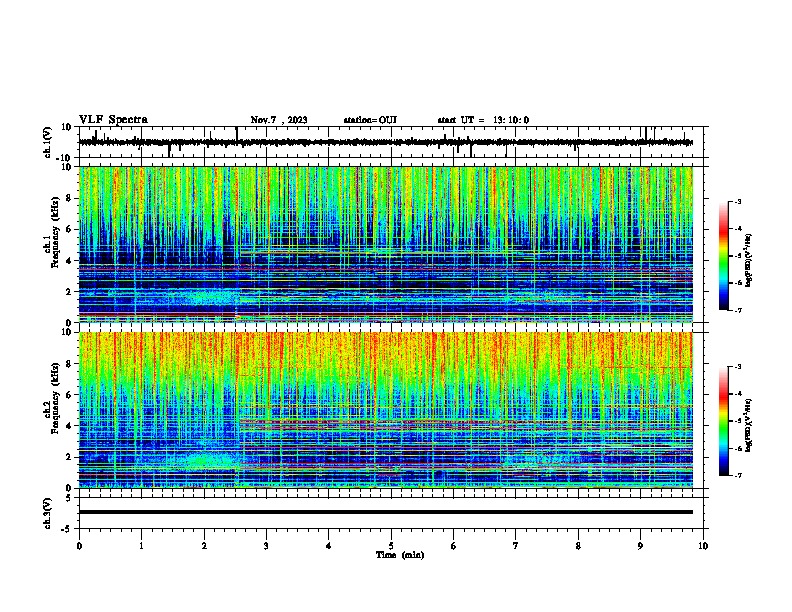Click the ch.2 "Frequency (kHz)" axis label
792x612 pixels.
(55, 398)
